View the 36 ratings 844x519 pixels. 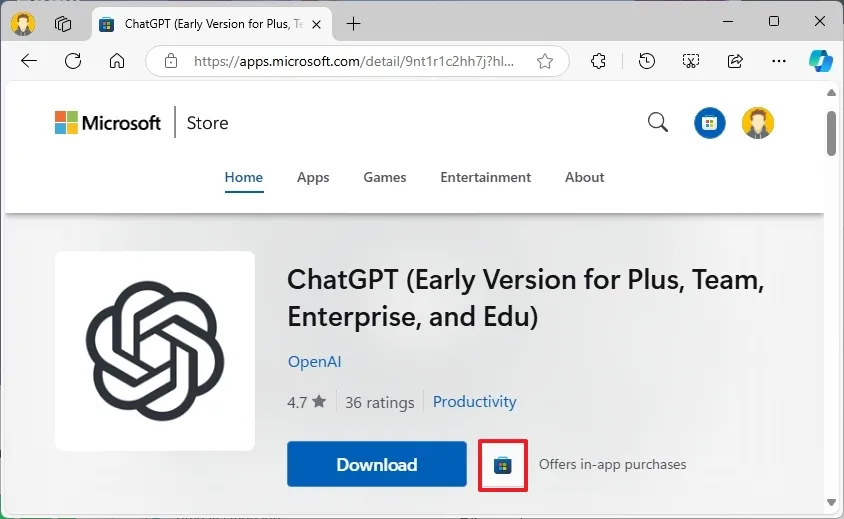coord(379,402)
